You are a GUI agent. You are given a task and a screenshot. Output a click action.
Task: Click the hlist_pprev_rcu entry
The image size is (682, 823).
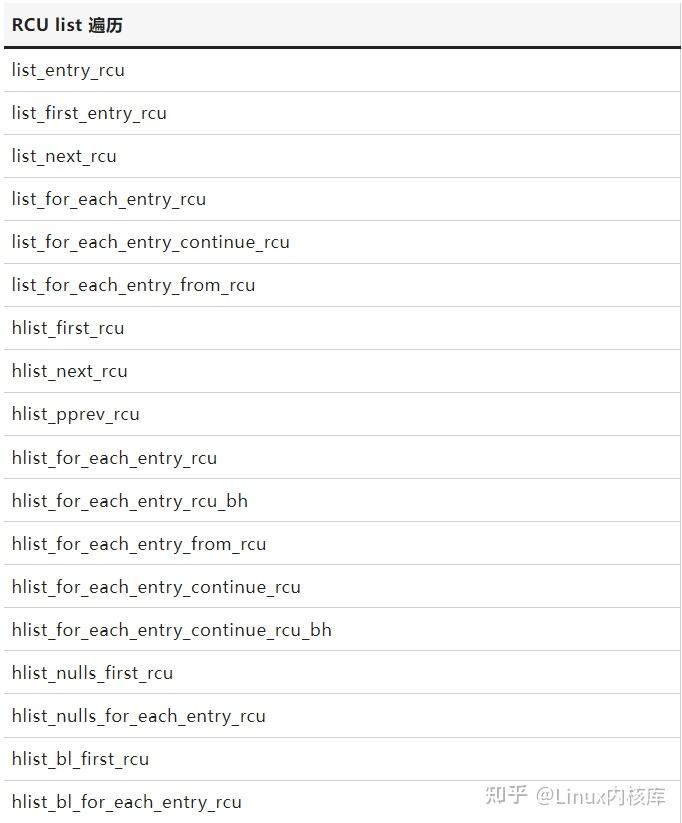76,414
